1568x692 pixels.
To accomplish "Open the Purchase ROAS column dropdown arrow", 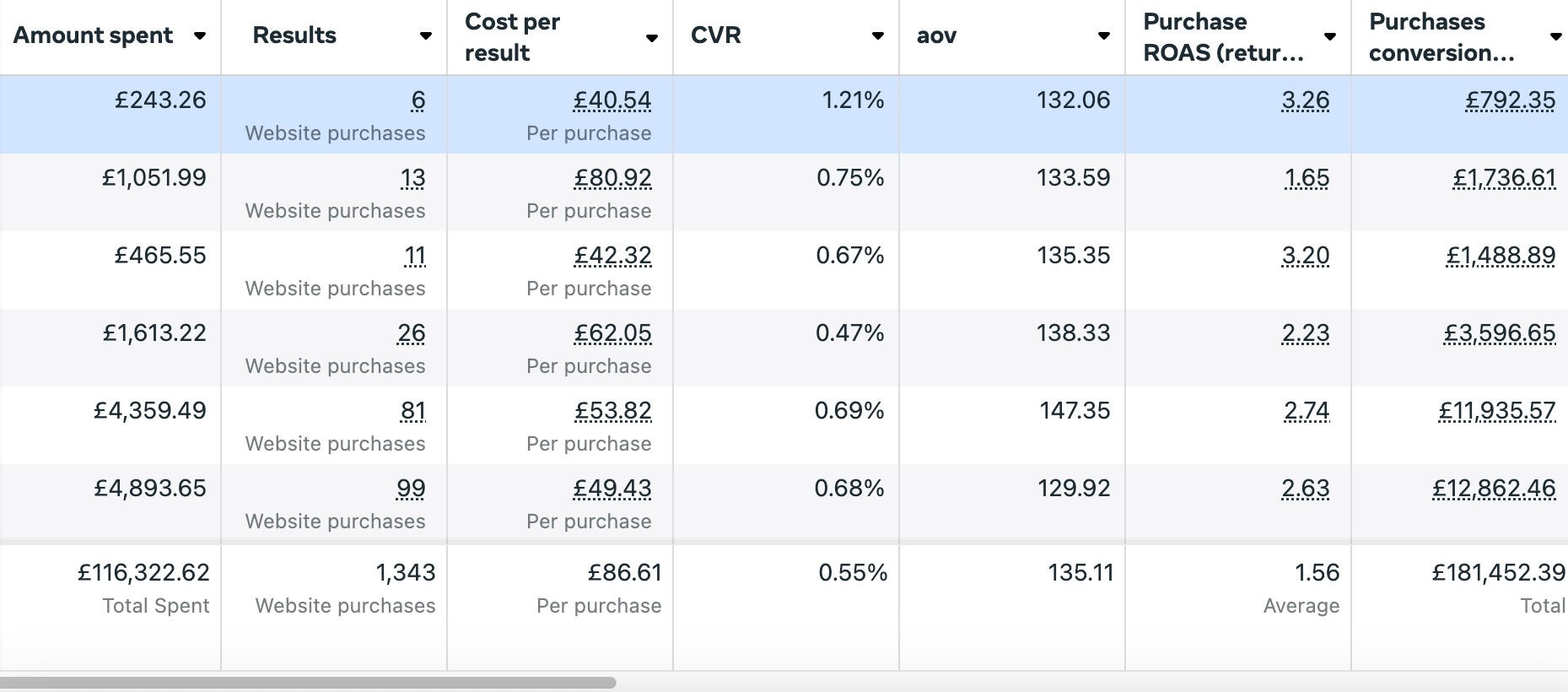I will pyautogui.click(x=1330, y=36).
